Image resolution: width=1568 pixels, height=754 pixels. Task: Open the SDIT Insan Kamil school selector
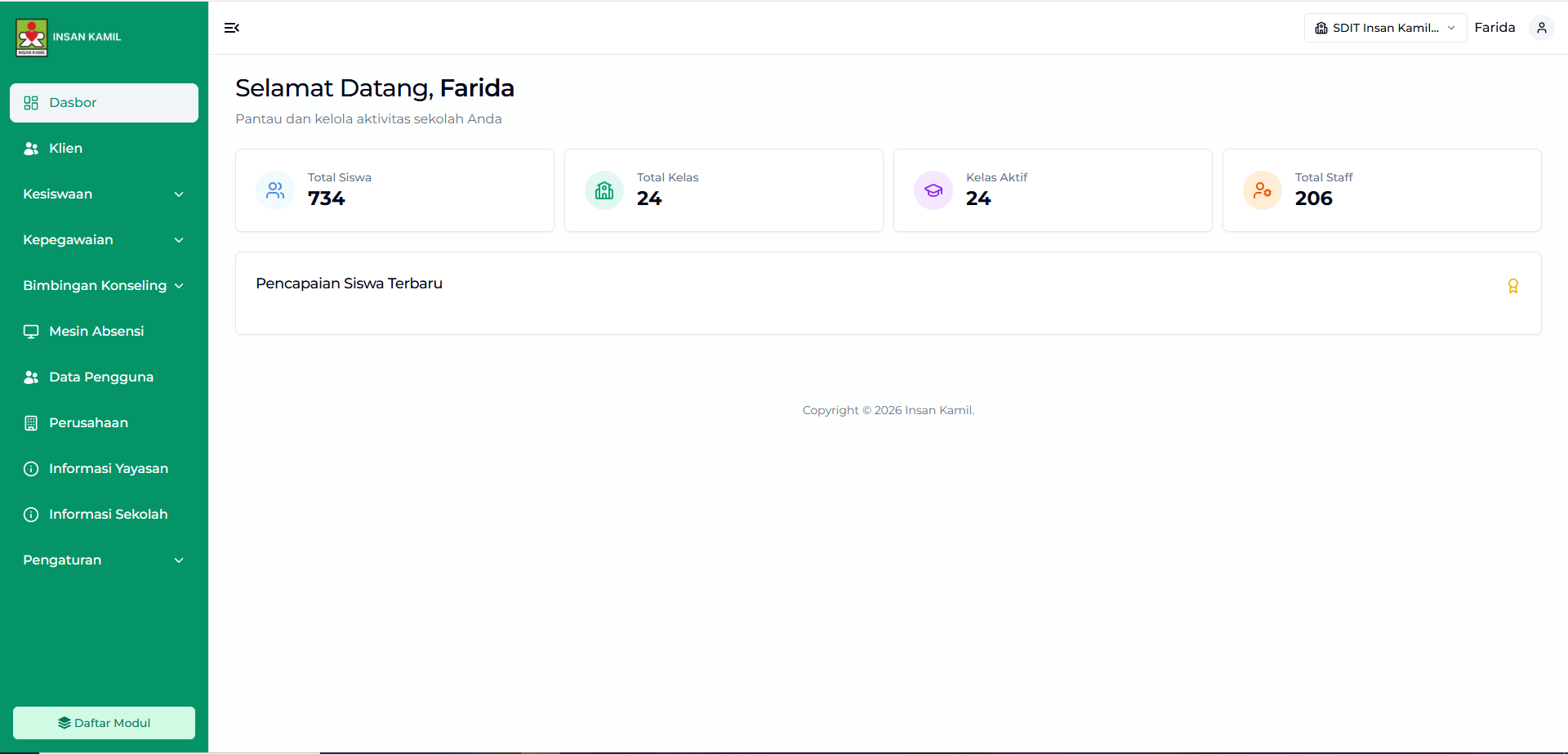tap(1385, 28)
